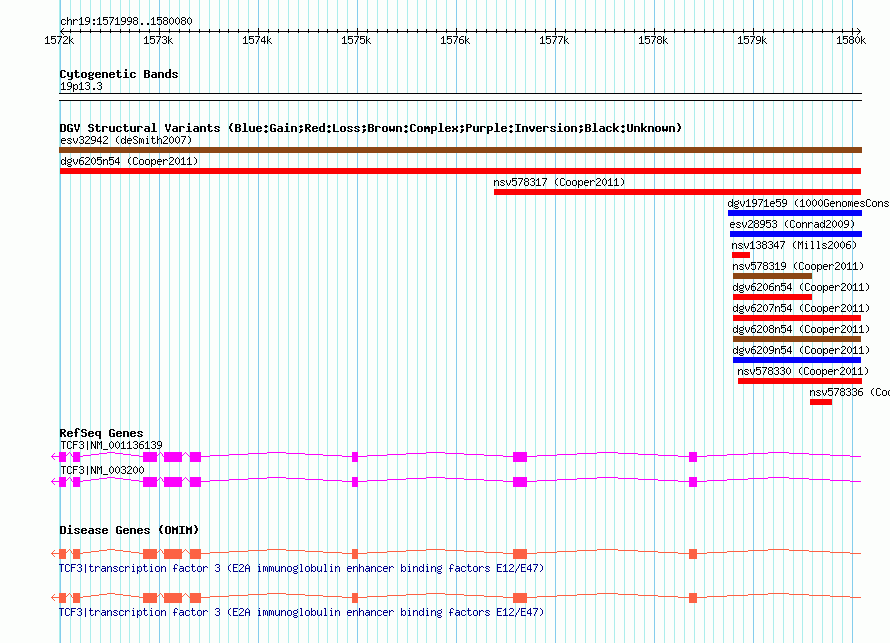This screenshot has width=890, height=643.
Task: Click the 1575k ruler tick label
Action: (x=356, y=40)
